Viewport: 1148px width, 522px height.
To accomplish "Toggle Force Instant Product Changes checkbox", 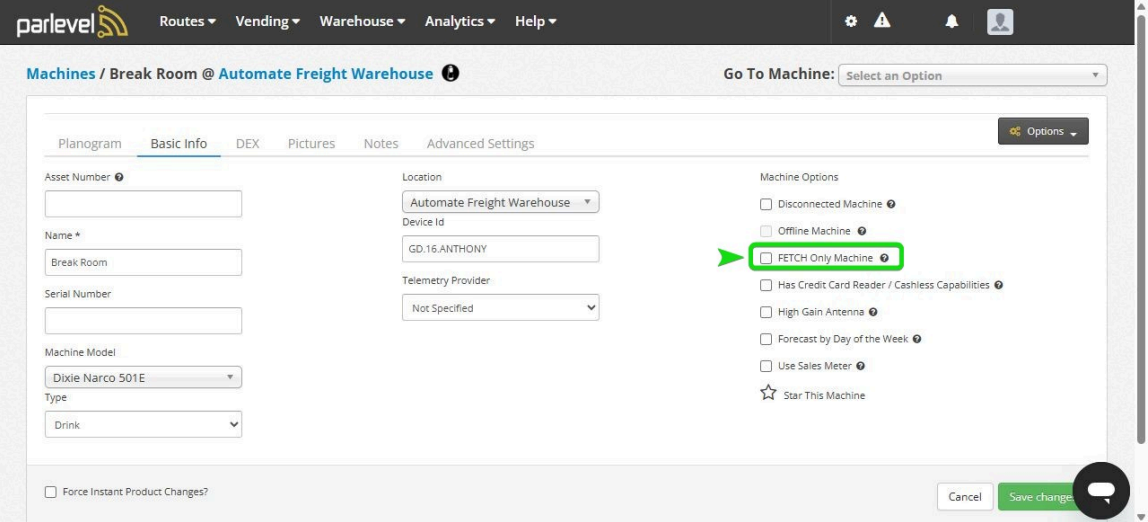I will (51, 492).
